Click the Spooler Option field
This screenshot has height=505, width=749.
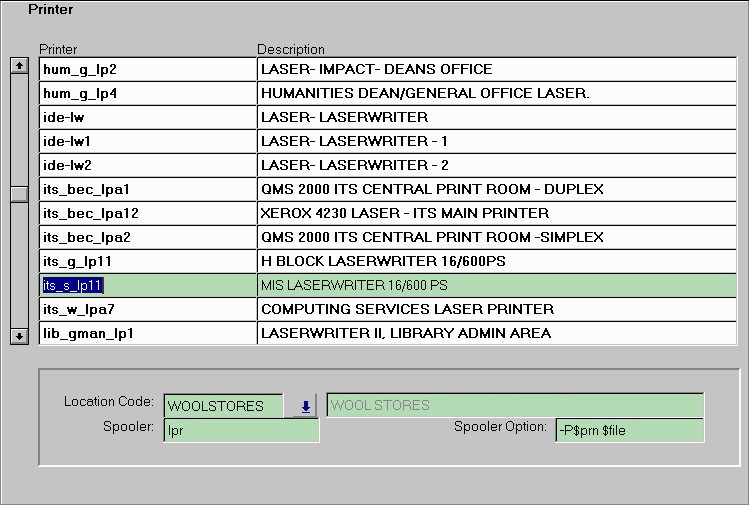tap(629, 430)
